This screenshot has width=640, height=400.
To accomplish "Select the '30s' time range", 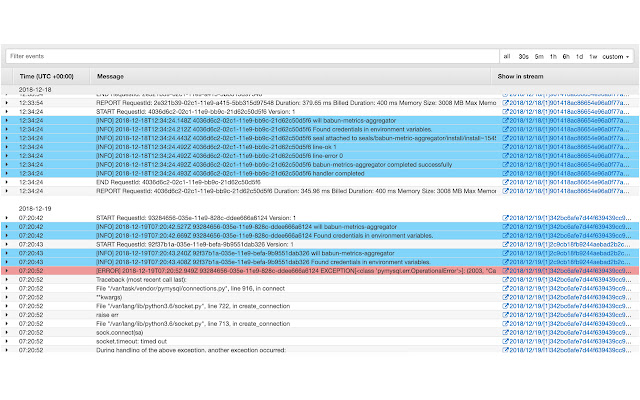I will click(x=523, y=56).
